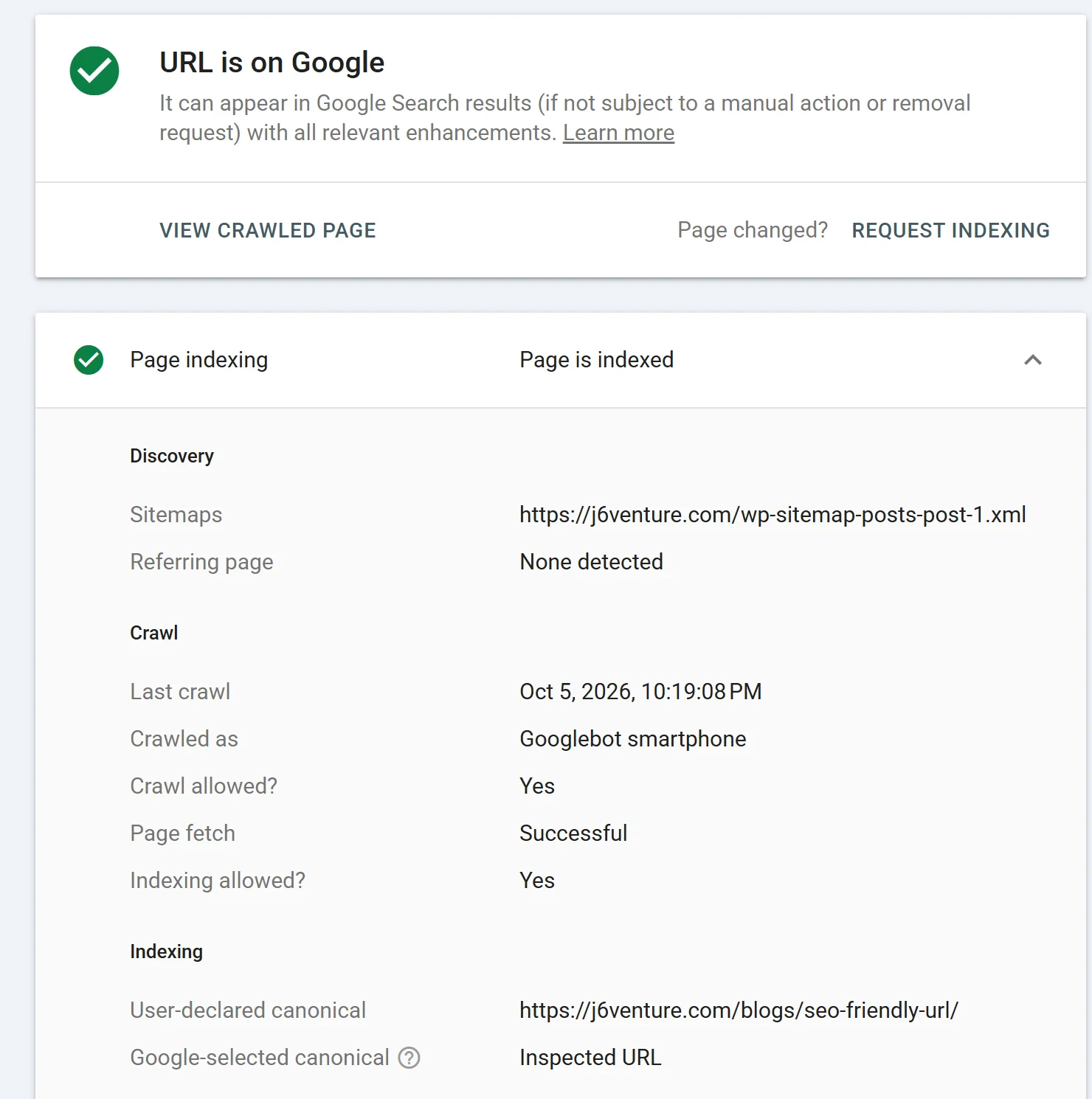Click the 'Indexing allowed?' label
Viewport: 1092px width, 1099px height.
tap(217, 881)
